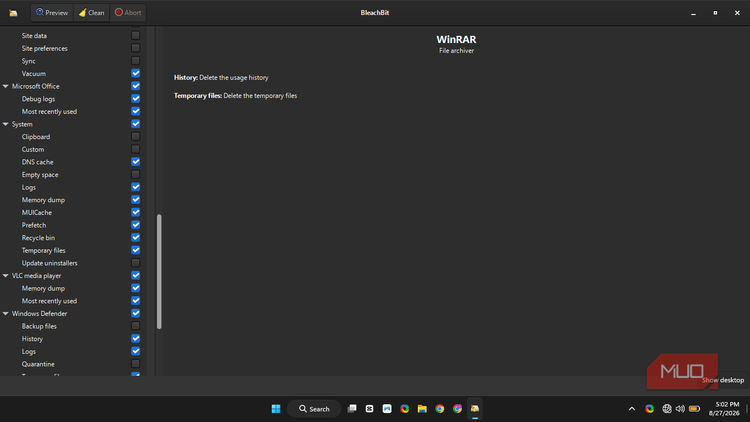Open the clock and date flyout

pos(724,409)
